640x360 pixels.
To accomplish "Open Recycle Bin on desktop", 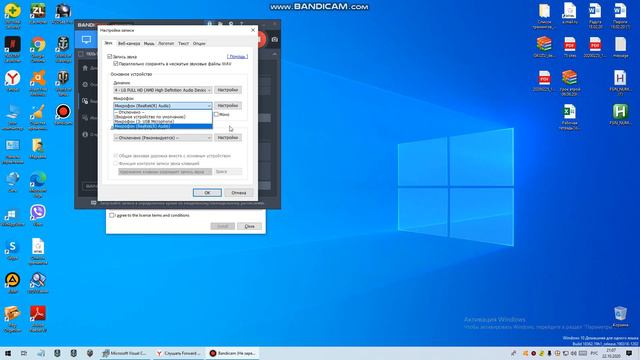I will coord(620,317).
